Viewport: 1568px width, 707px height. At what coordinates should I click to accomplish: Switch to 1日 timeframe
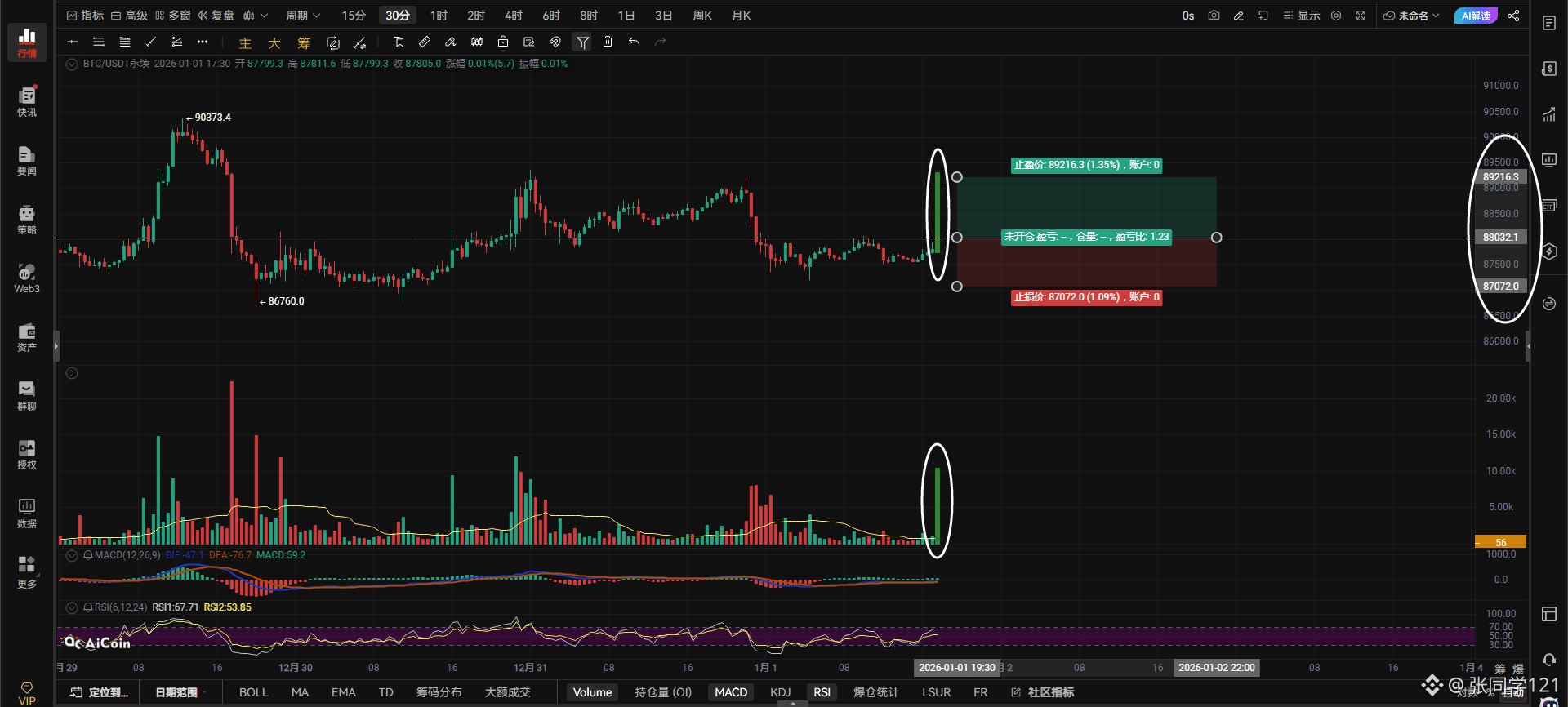coord(626,16)
